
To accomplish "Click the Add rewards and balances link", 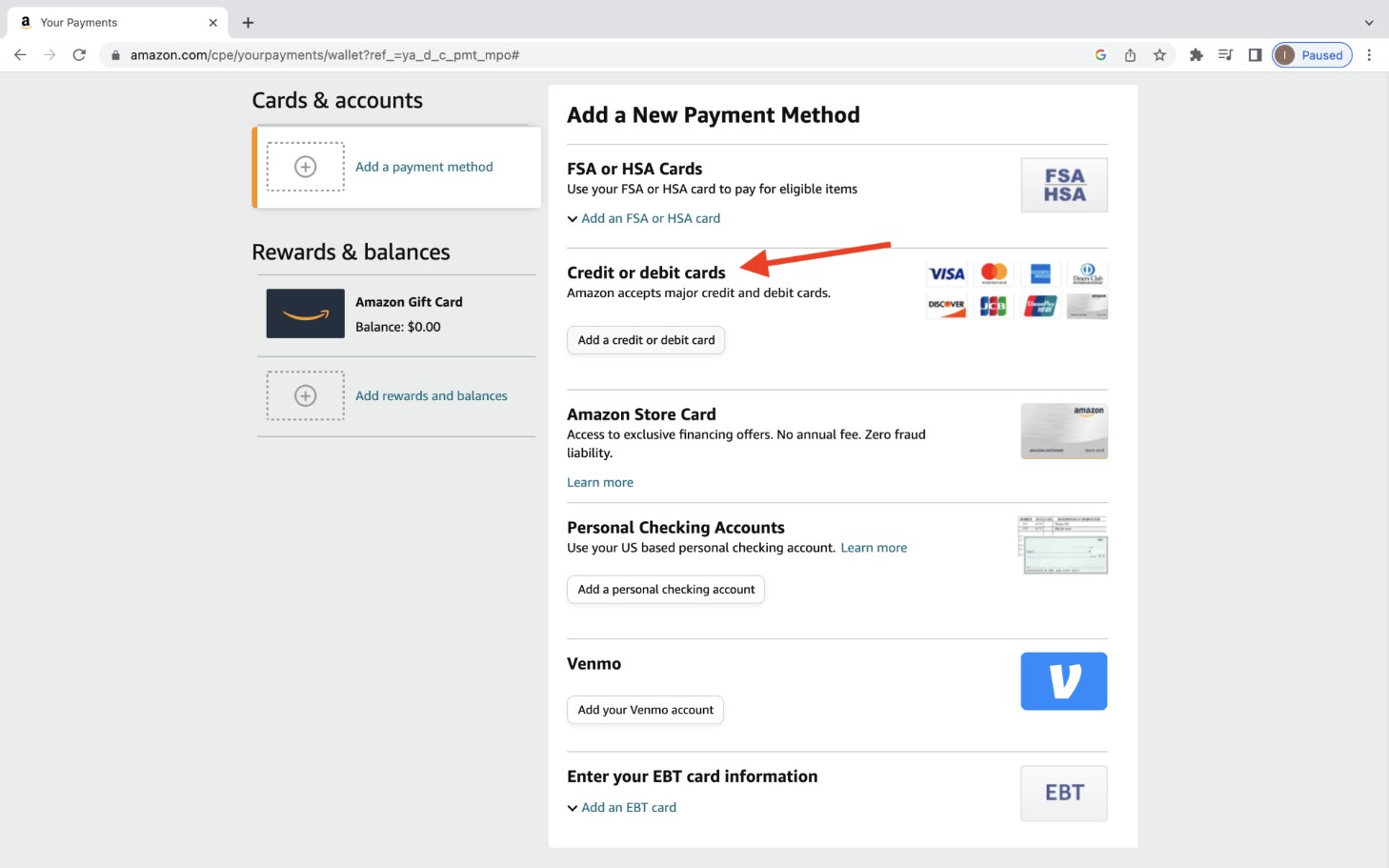I will (431, 395).
